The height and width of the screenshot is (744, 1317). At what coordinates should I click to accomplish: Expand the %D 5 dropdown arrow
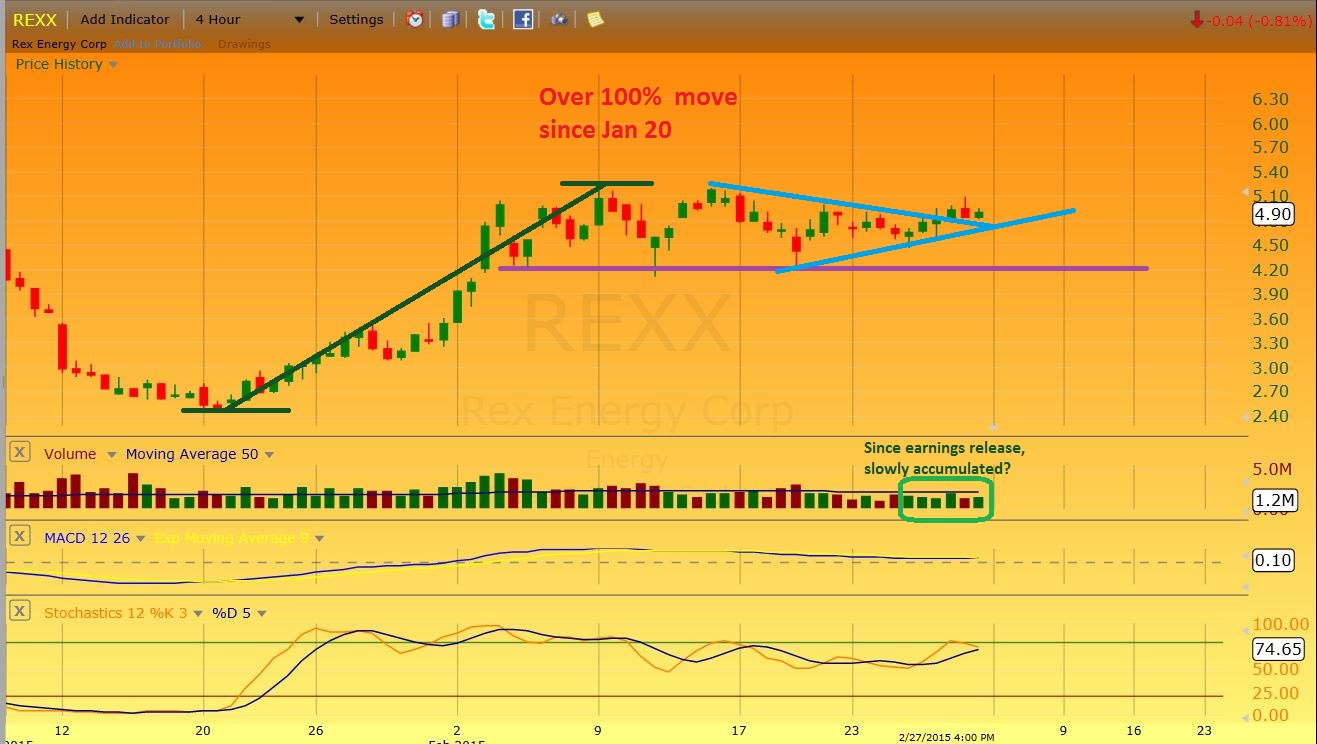click(262, 614)
